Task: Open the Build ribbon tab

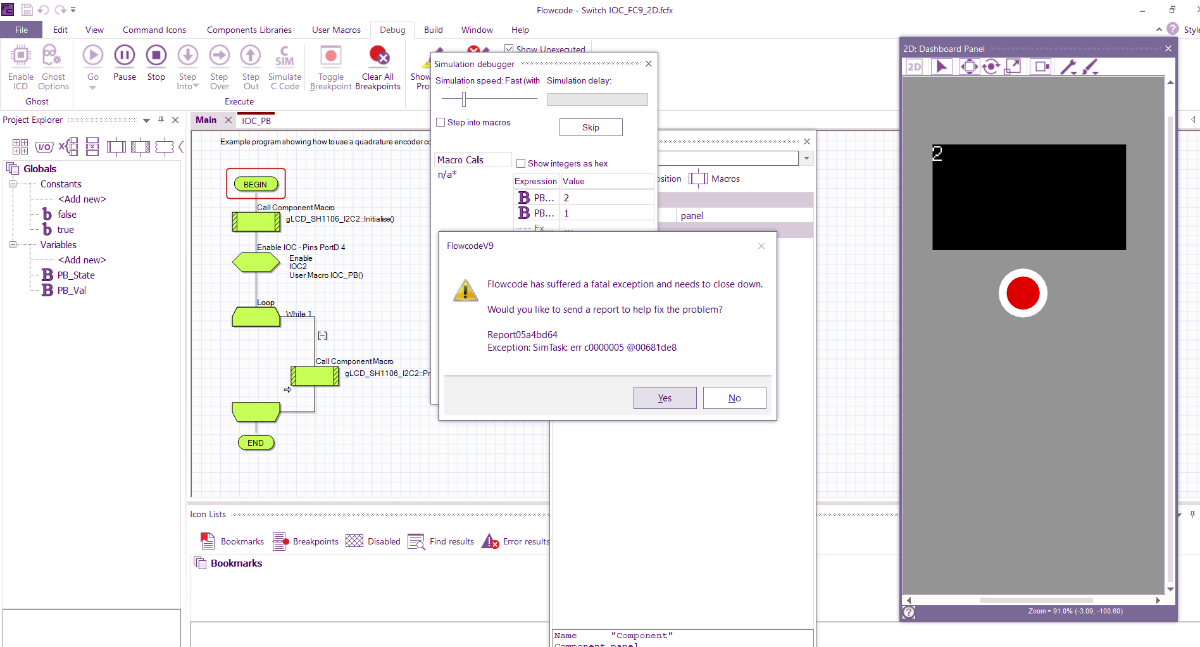Action: pyautogui.click(x=433, y=30)
